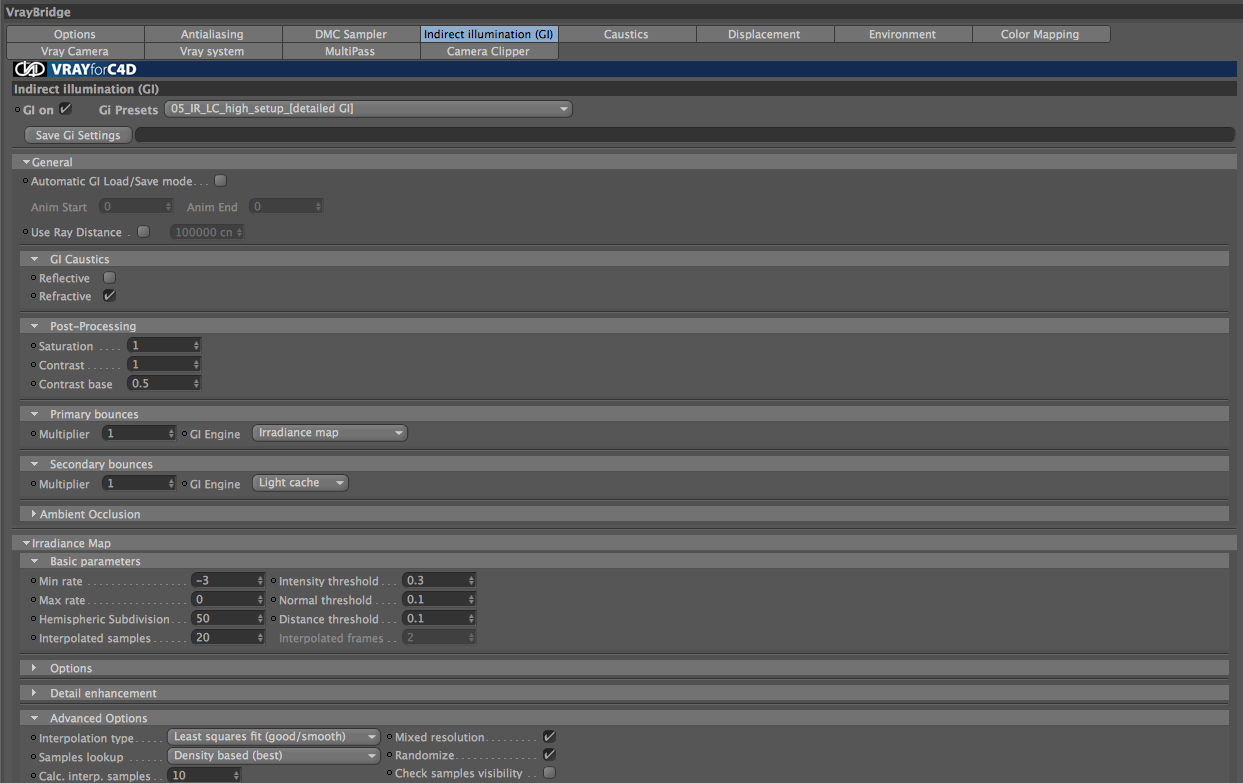Enable Automatic GI Load/Save mode checkbox

pyautogui.click(x=221, y=181)
